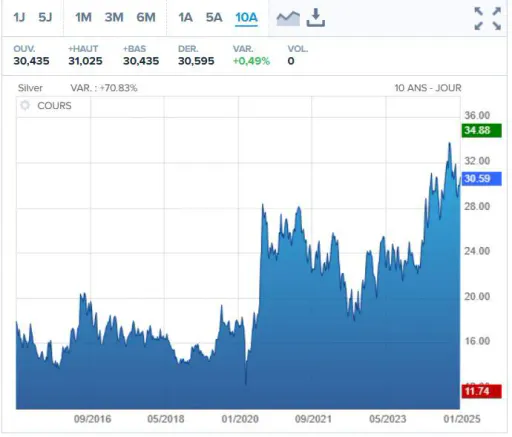Open the COURS settings gear
Screen dimensions: 512x437
(x=25, y=106)
